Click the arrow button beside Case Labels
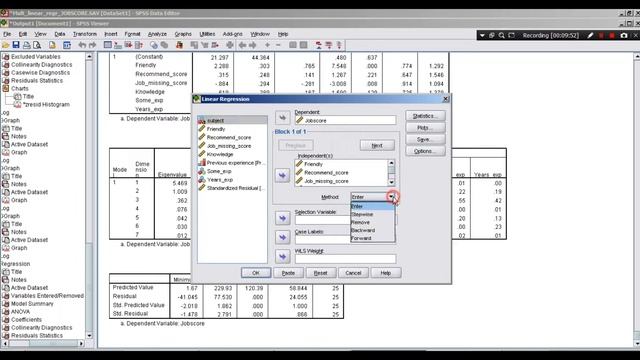Viewport: 640px width, 360px height. tap(282, 237)
